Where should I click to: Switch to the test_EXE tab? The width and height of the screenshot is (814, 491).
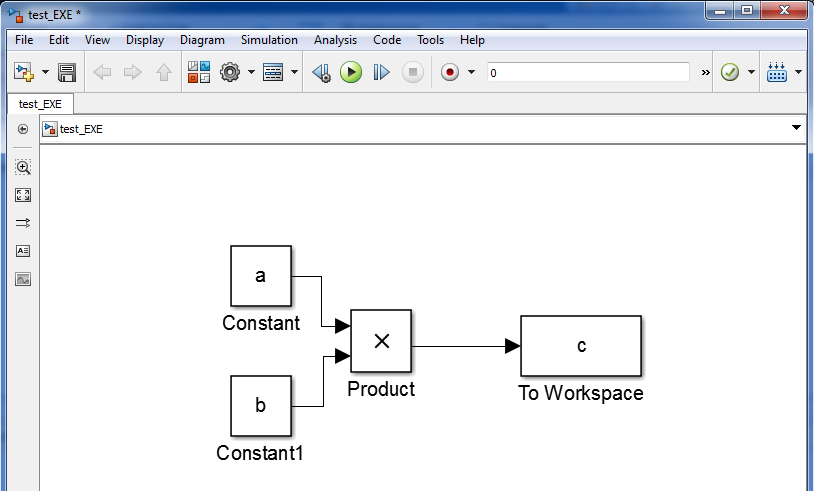click(41, 103)
